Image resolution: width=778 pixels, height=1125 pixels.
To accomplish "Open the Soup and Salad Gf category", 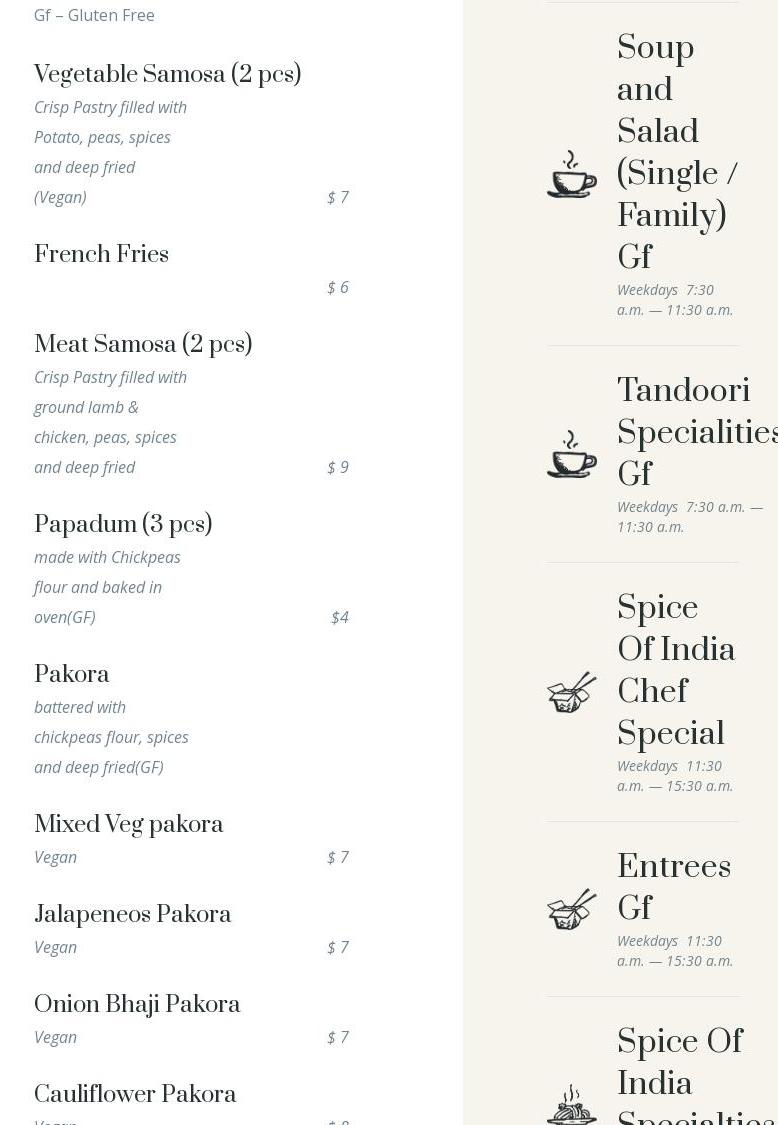I will pos(677,151).
